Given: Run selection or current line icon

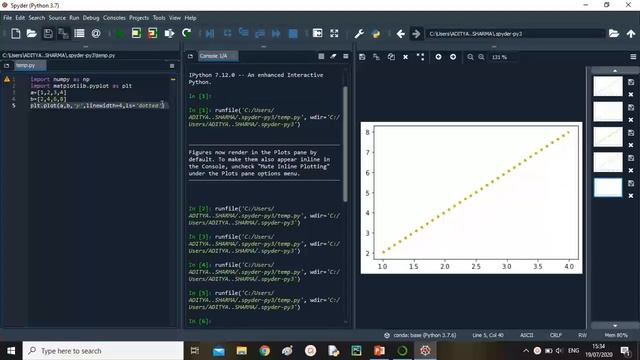Looking at the screenshot, I should (169, 33).
